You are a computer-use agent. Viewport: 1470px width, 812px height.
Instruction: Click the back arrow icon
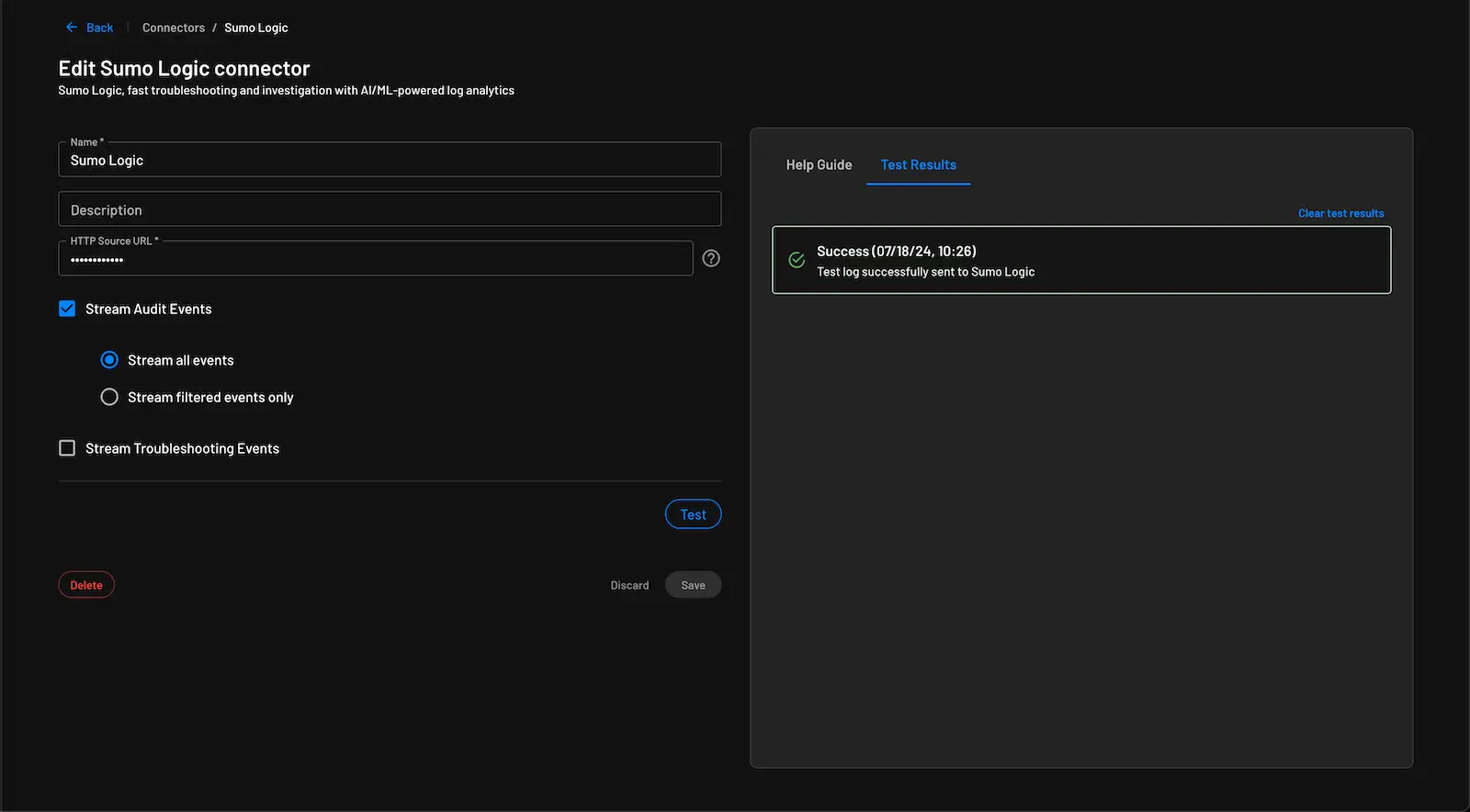tap(72, 28)
